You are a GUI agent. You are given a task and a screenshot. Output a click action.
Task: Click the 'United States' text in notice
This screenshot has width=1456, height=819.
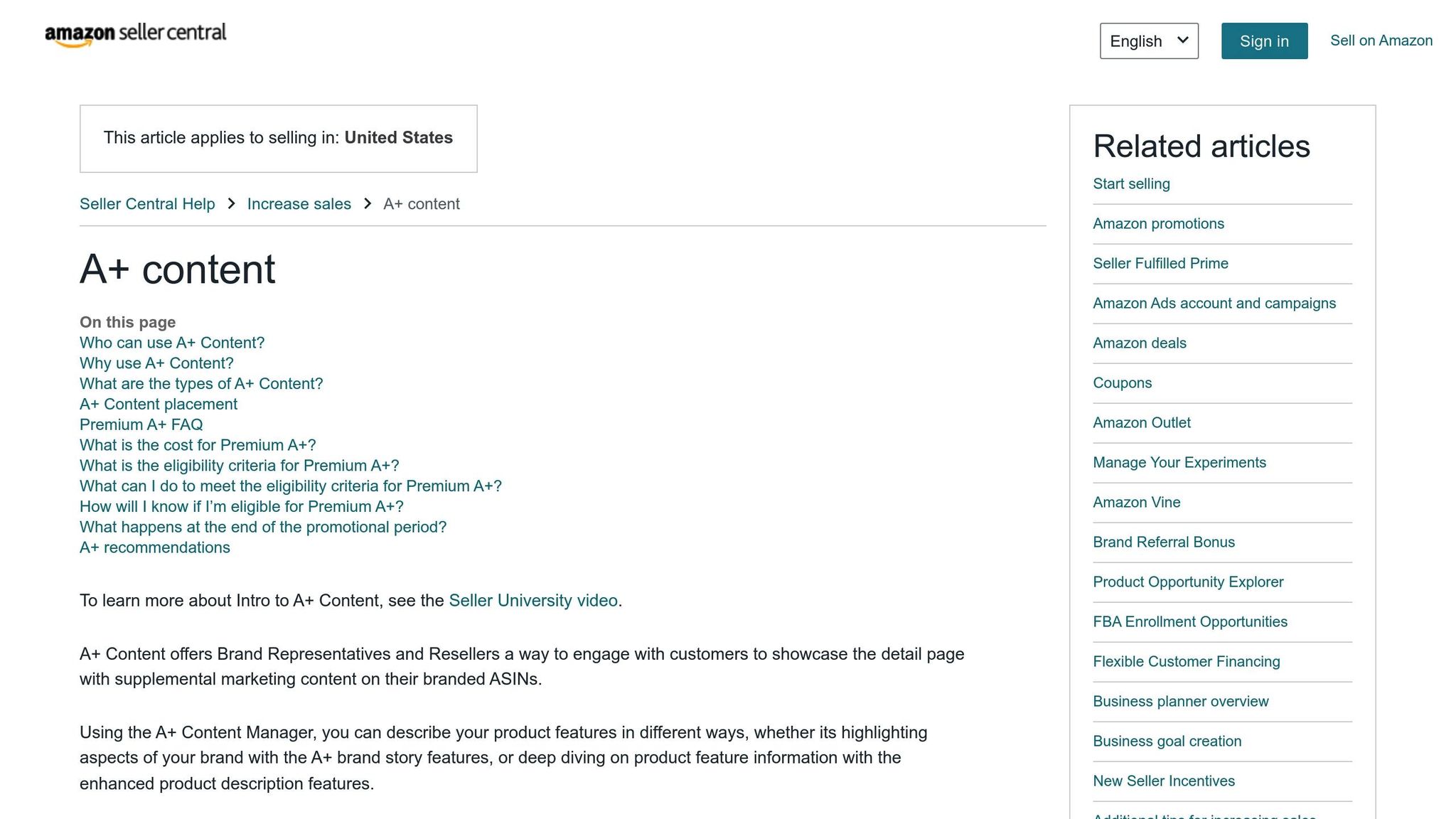[399, 138]
